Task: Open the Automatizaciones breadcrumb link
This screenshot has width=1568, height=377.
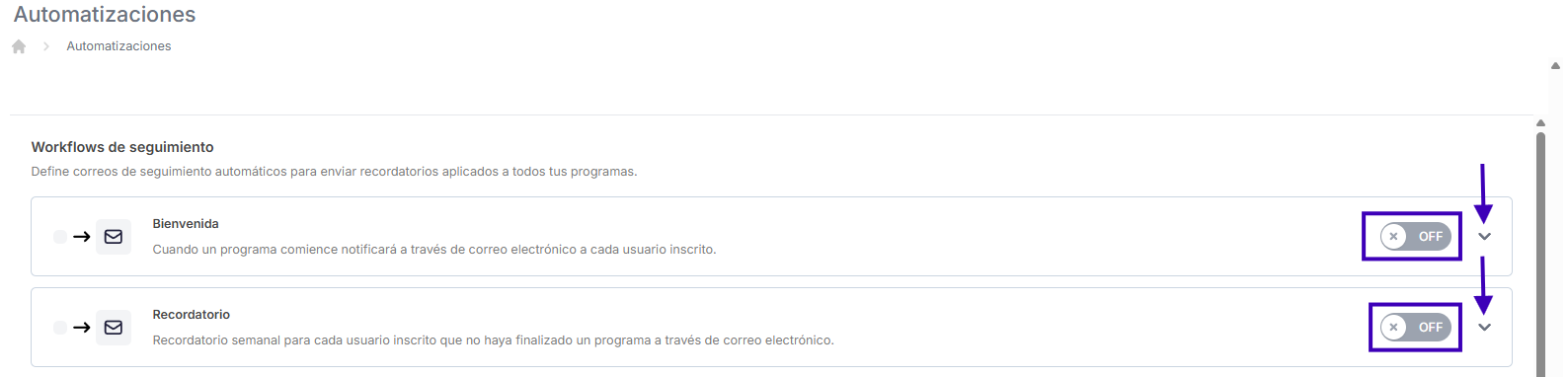Action: coord(118,46)
